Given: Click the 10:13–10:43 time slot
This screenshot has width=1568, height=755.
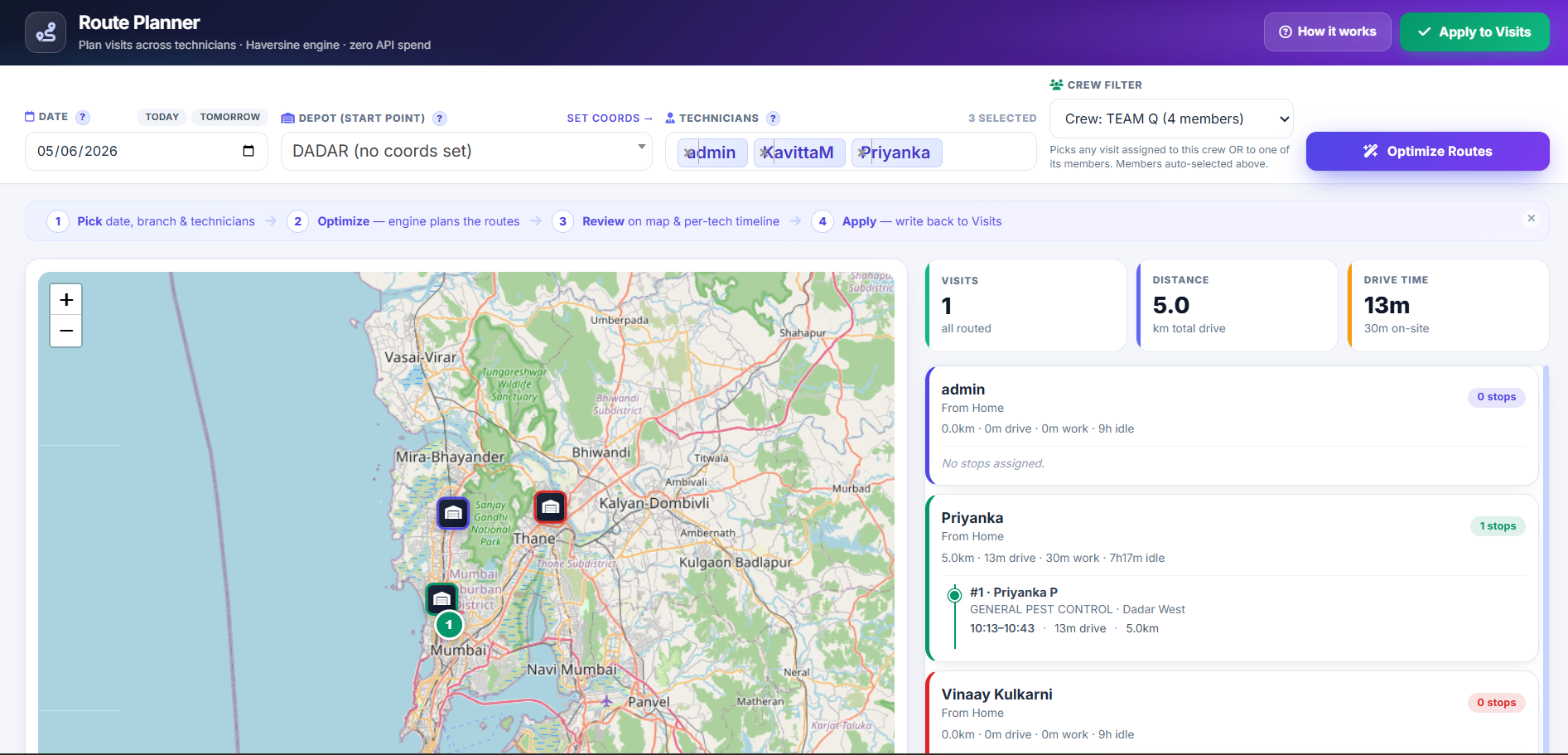Looking at the screenshot, I should pos(1002,628).
